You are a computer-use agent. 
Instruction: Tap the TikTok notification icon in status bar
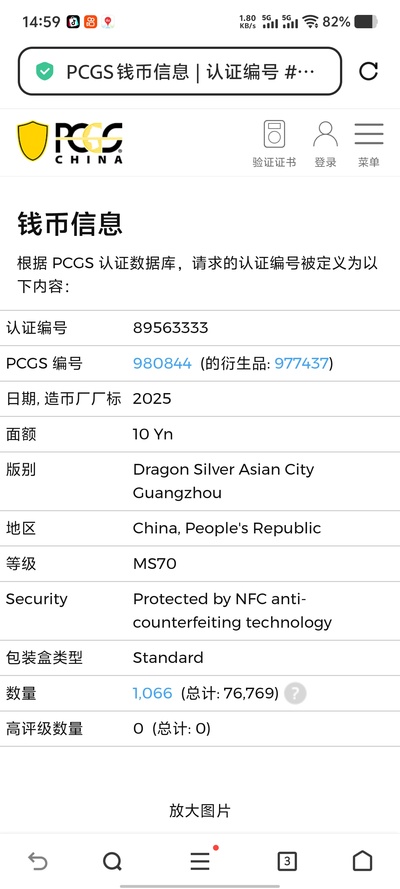(73, 22)
